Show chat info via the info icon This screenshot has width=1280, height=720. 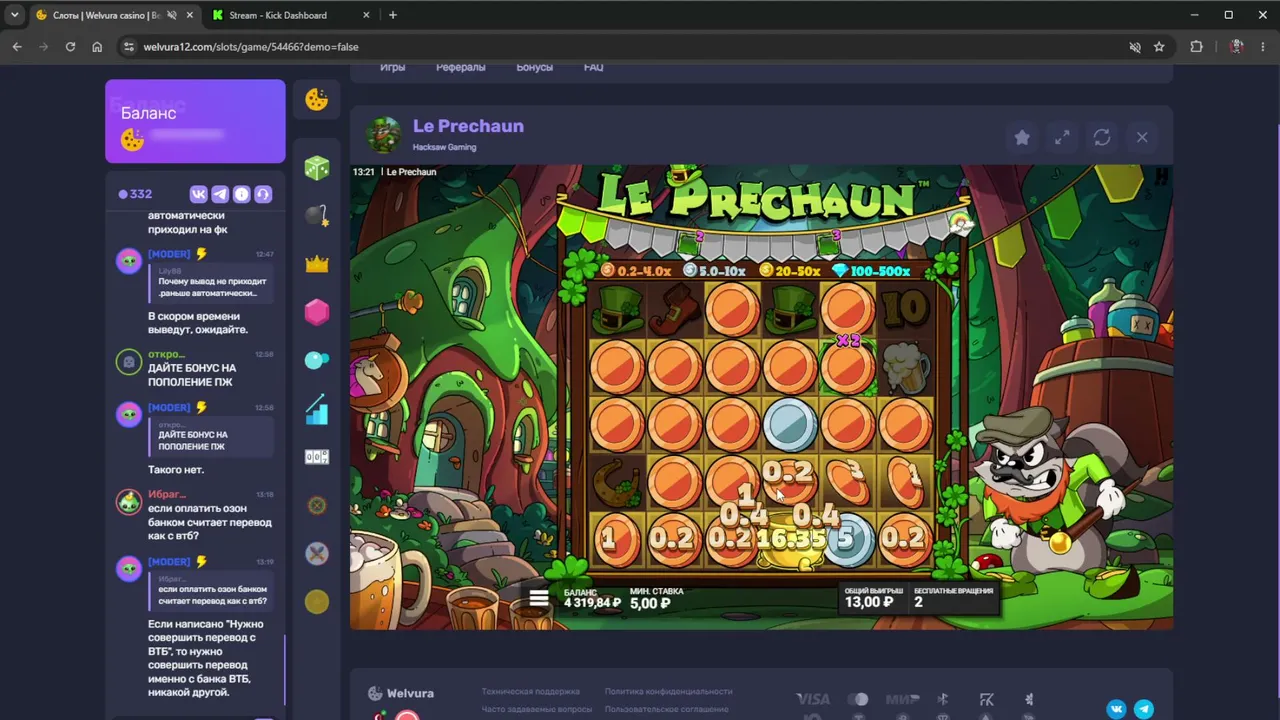pyautogui.click(x=241, y=194)
